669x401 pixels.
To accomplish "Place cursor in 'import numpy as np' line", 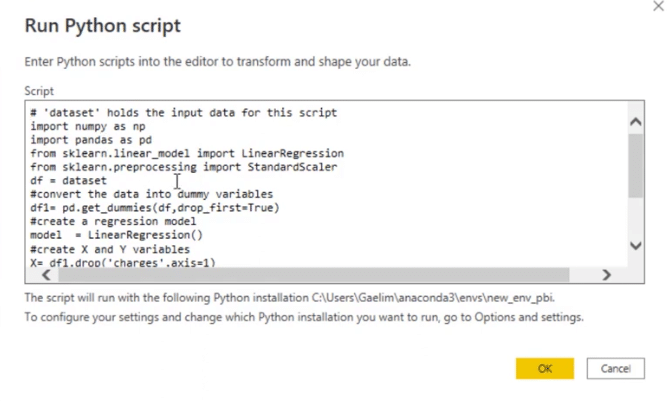I will [x=88, y=127].
